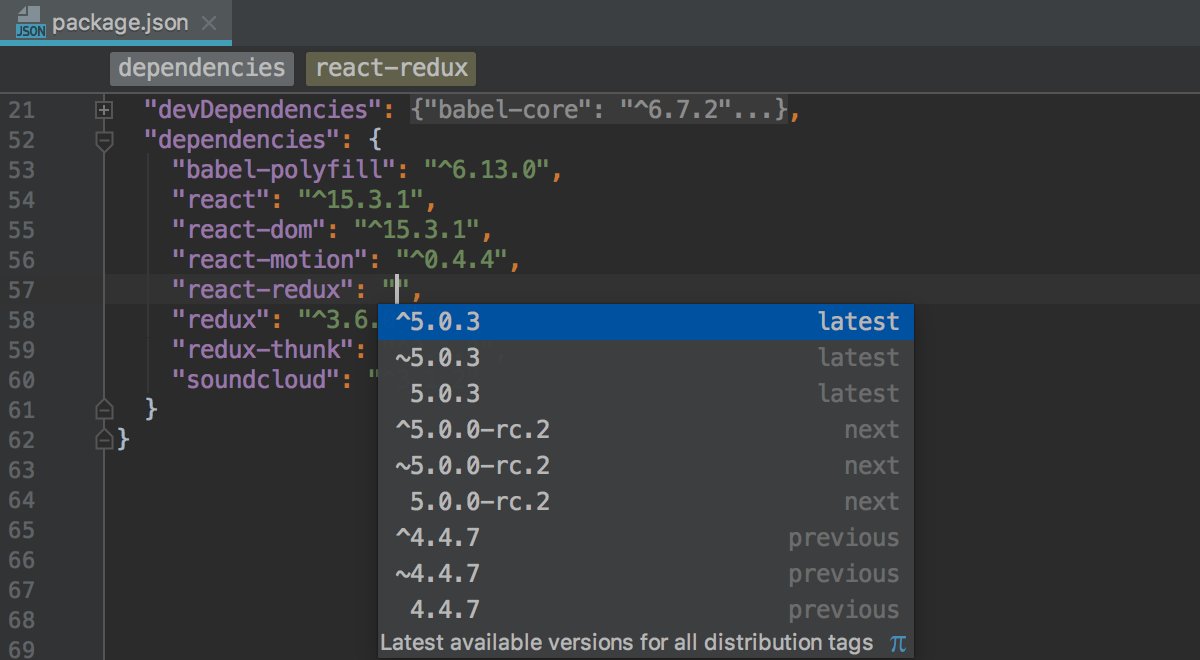
Task: Click fold end marker on line 62
Action: 103,439
